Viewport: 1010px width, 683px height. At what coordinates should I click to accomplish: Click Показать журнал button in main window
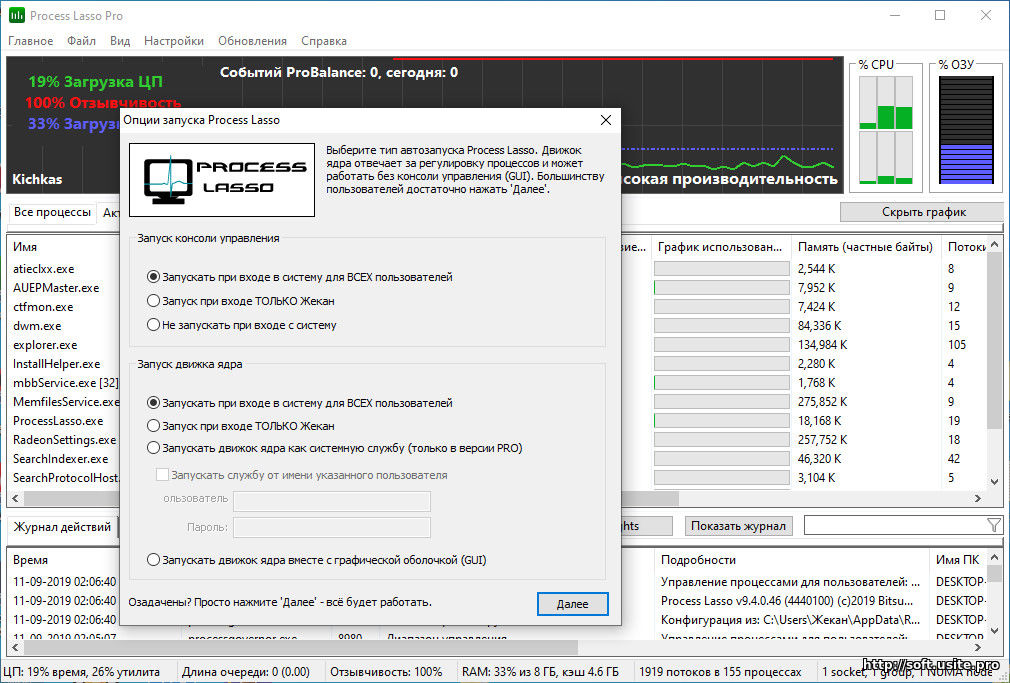(x=738, y=526)
